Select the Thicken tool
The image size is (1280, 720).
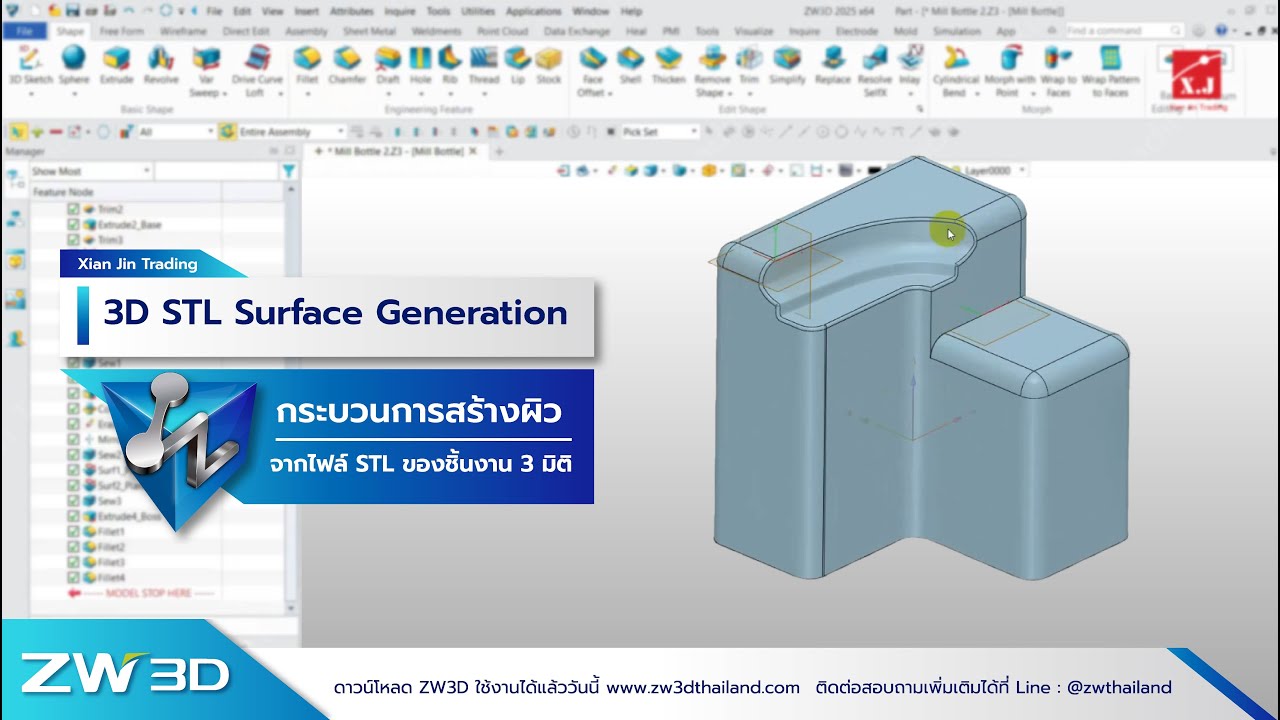point(669,64)
